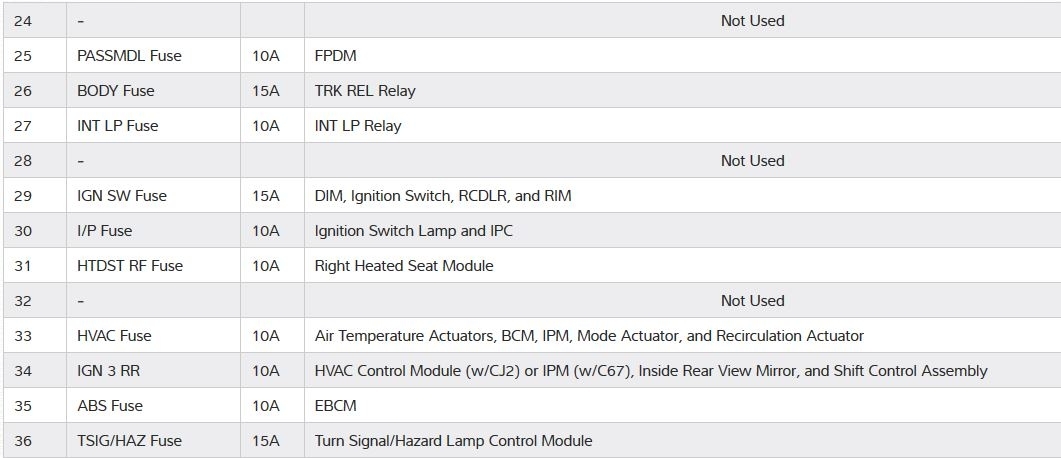Click the Right Heated Seat Module text
This screenshot has height=458, width=1061.
pyautogui.click(x=404, y=266)
